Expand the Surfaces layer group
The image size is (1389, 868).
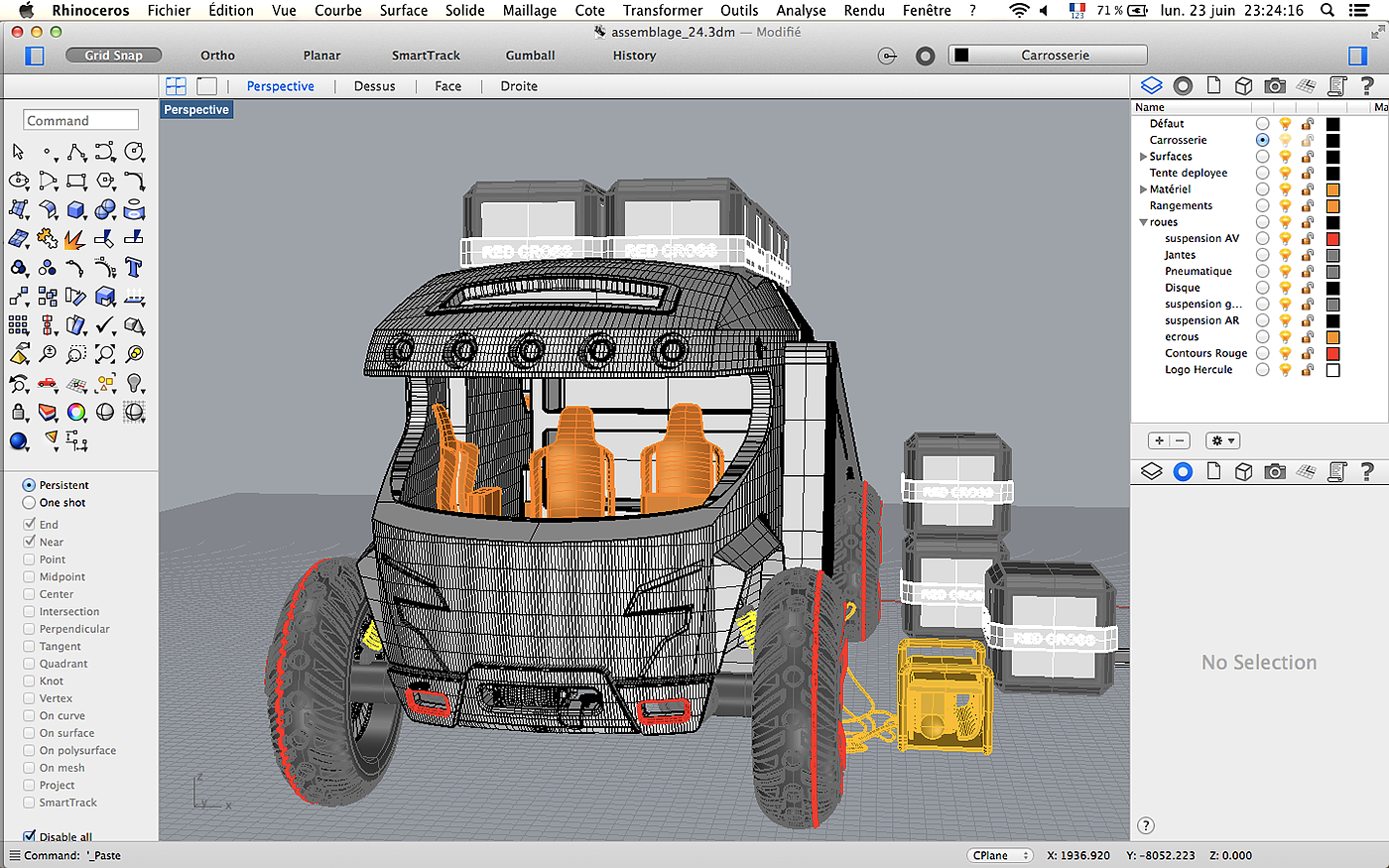1143,157
